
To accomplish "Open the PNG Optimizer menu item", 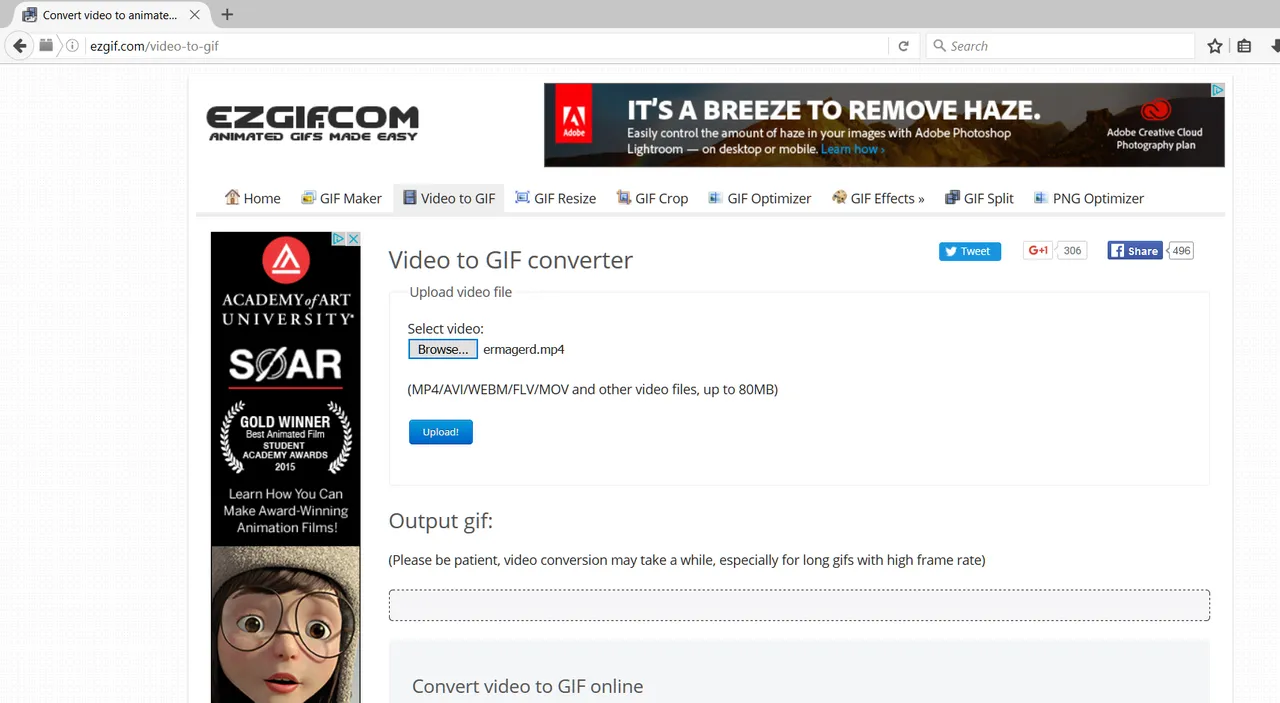I will point(1089,198).
